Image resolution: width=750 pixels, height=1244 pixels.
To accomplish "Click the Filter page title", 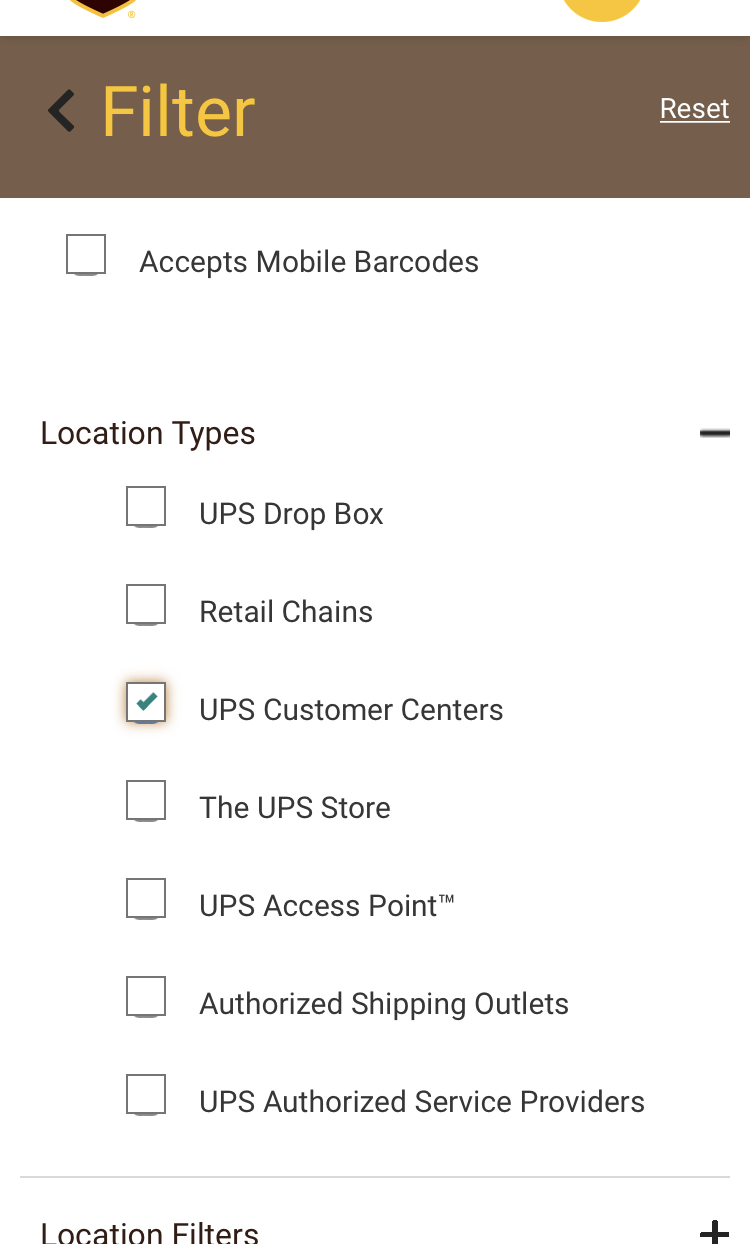I will pyautogui.click(x=179, y=111).
